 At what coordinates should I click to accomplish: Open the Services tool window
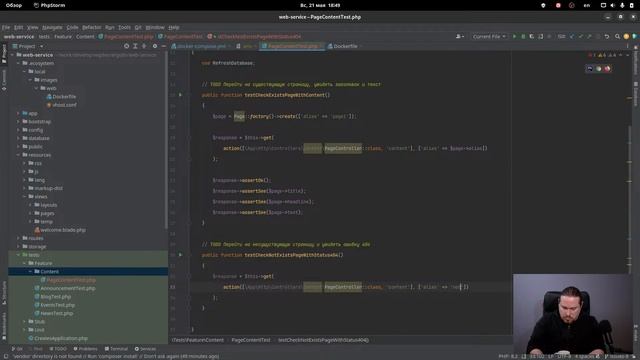click(x=145, y=349)
